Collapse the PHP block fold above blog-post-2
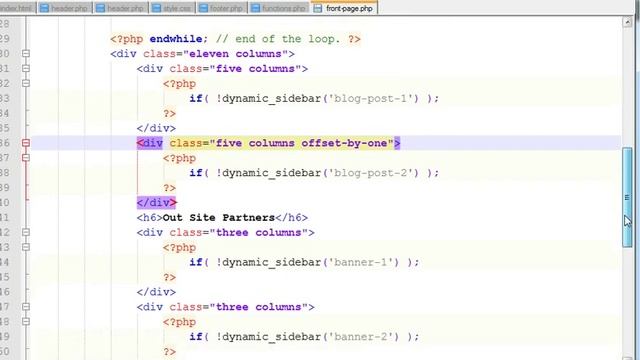 [x=26, y=158]
